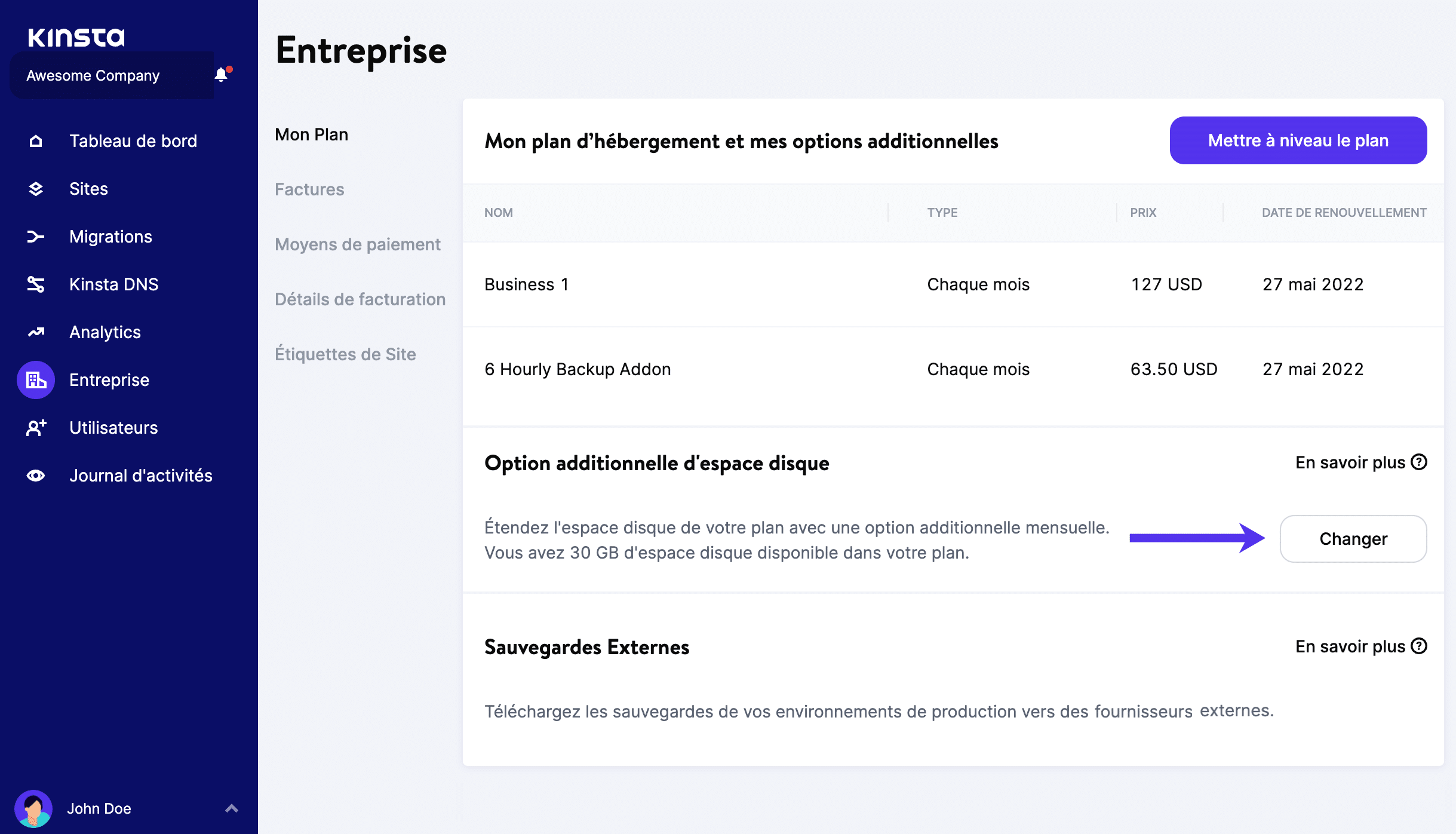This screenshot has width=1456, height=834.
Task: Click the Kinsta logo
Action: pos(76,36)
